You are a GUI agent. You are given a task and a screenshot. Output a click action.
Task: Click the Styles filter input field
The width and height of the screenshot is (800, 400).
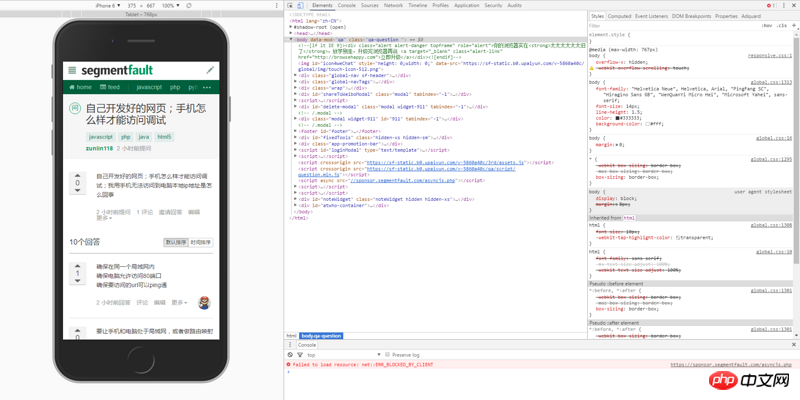click(x=673, y=25)
